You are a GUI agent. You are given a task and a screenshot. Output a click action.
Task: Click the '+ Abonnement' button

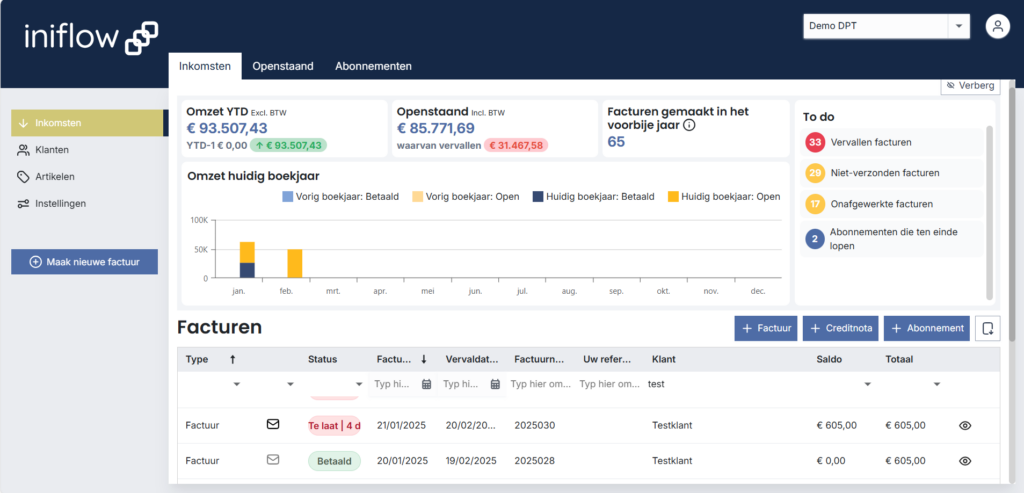927,328
